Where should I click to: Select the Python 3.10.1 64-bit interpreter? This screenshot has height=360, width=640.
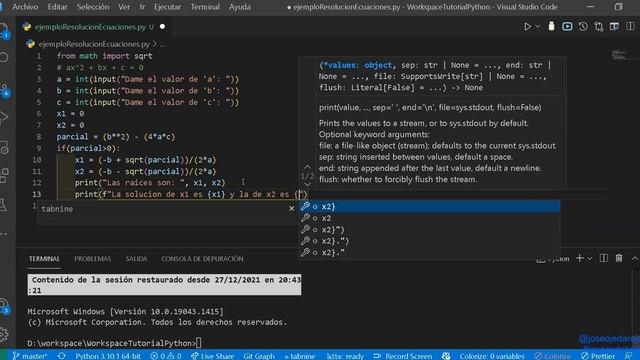pyautogui.click(x=108, y=356)
